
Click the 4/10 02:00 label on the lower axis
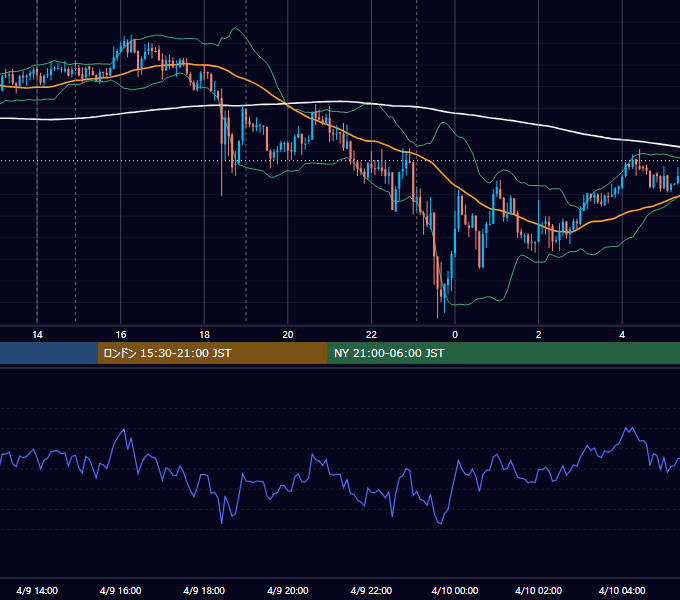(539, 590)
